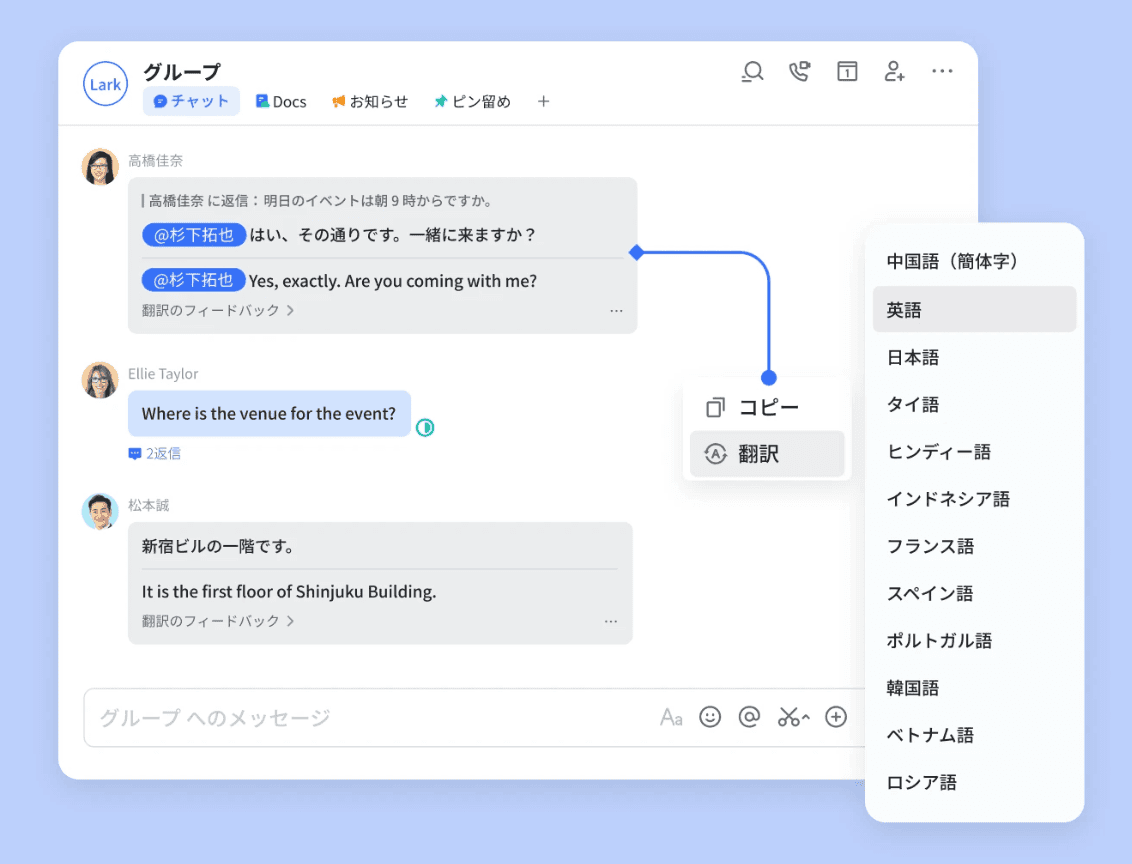1132x864 pixels.
Task: Open more input options plus-circle icon
Action: [x=836, y=717]
